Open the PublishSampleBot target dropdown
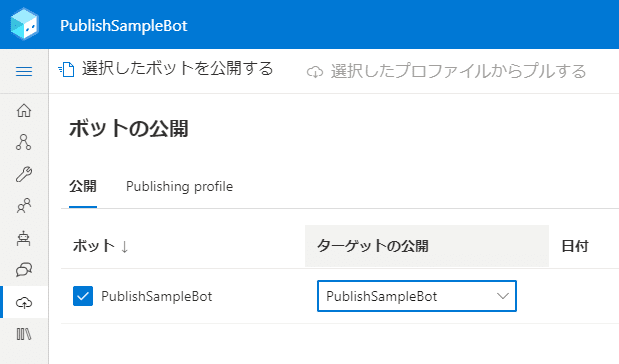Image resolution: width=619 pixels, height=364 pixels. (417, 296)
